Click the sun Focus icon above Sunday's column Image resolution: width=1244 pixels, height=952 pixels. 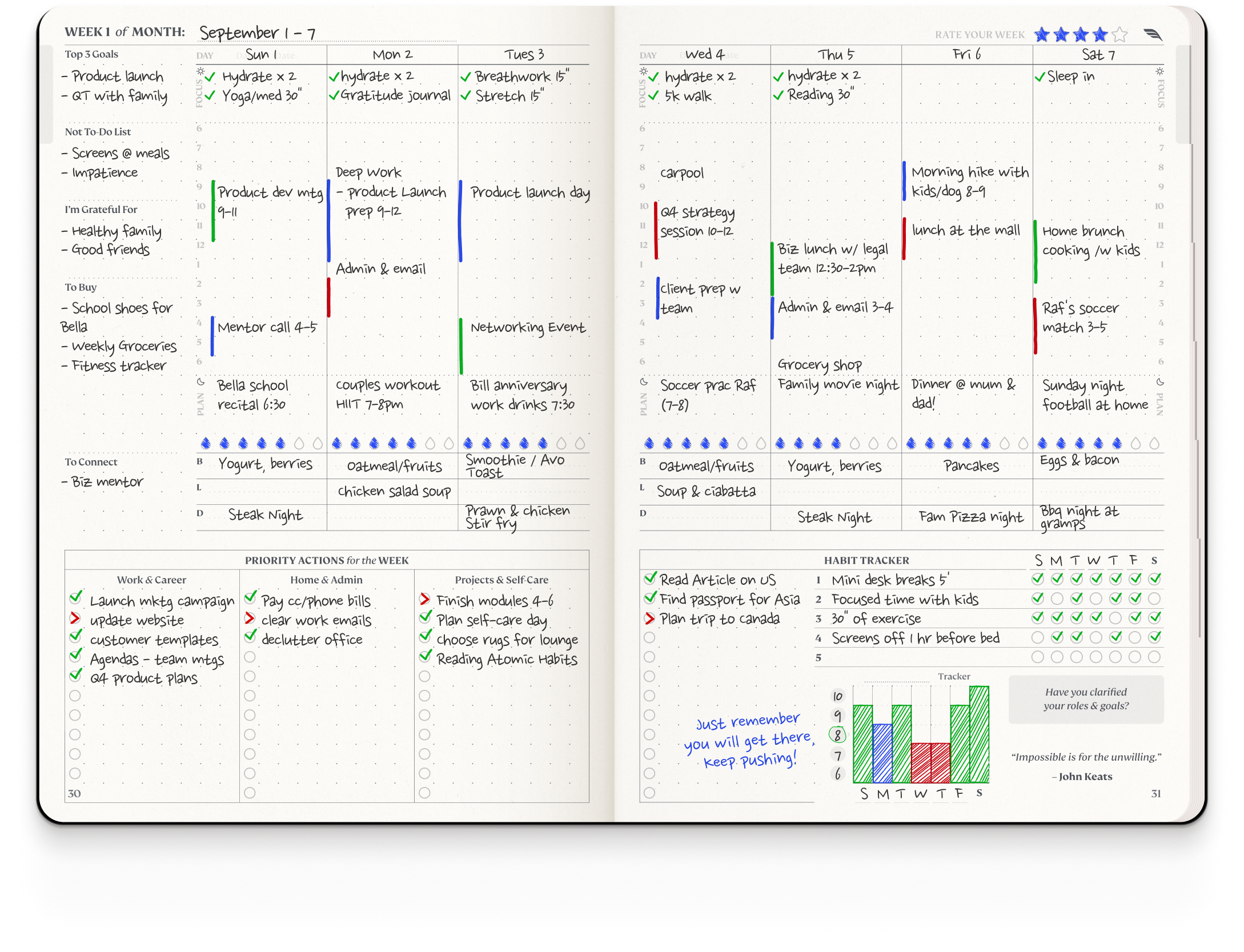coord(200,71)
